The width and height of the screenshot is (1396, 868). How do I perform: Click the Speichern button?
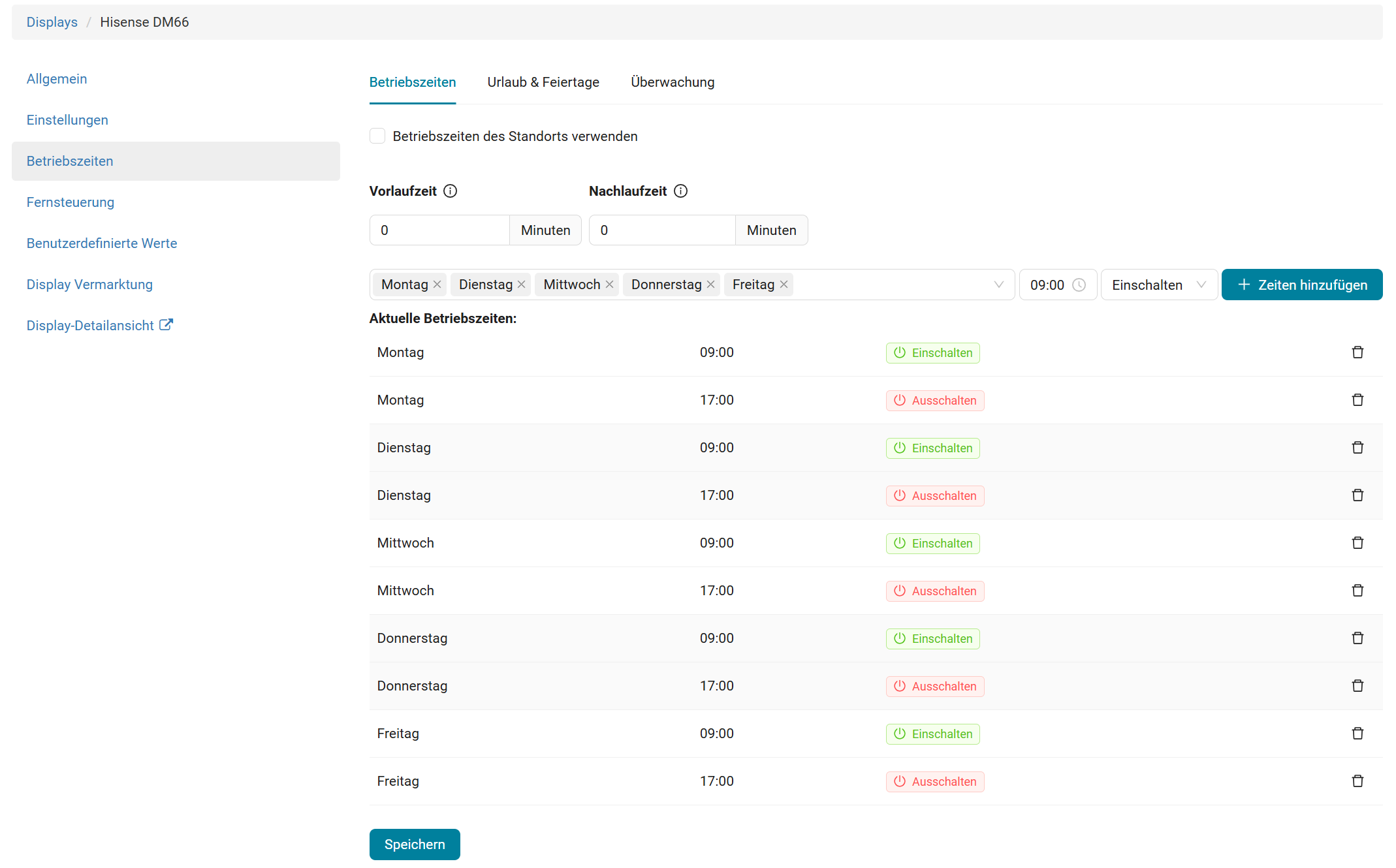pos(414,845)
